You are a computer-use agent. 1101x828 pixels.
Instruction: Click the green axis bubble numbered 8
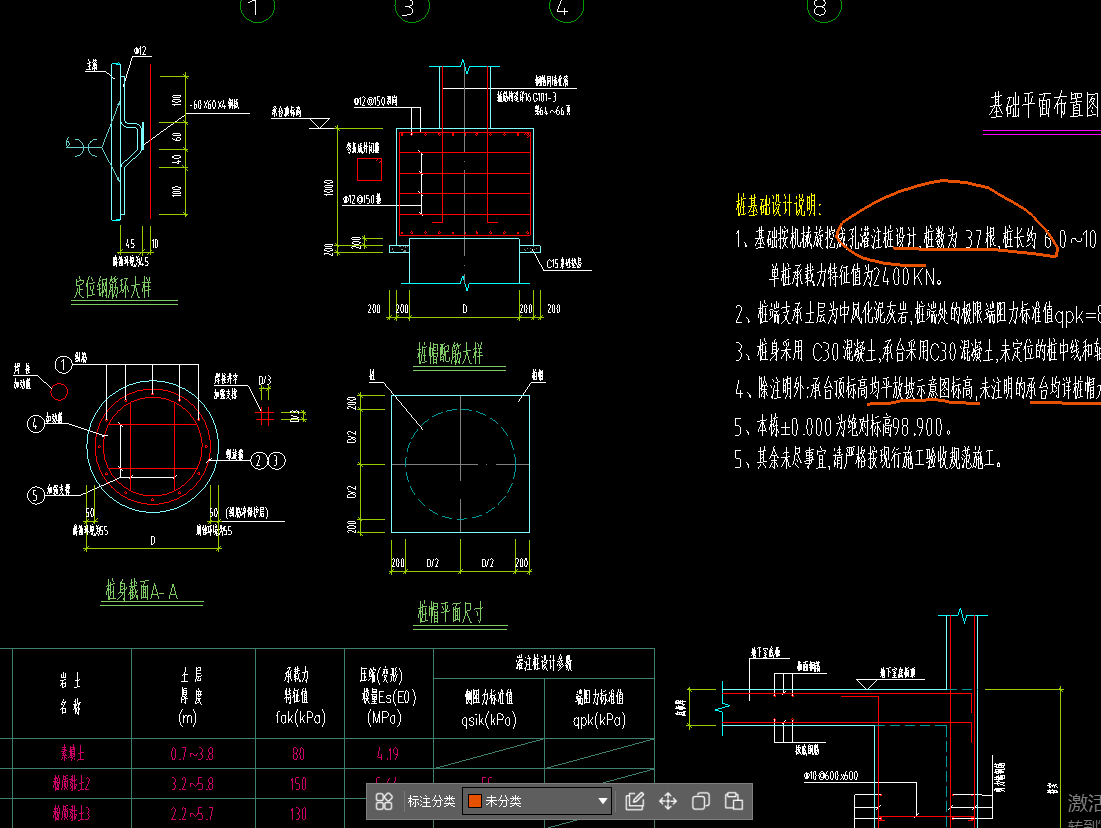click(824, 8)
